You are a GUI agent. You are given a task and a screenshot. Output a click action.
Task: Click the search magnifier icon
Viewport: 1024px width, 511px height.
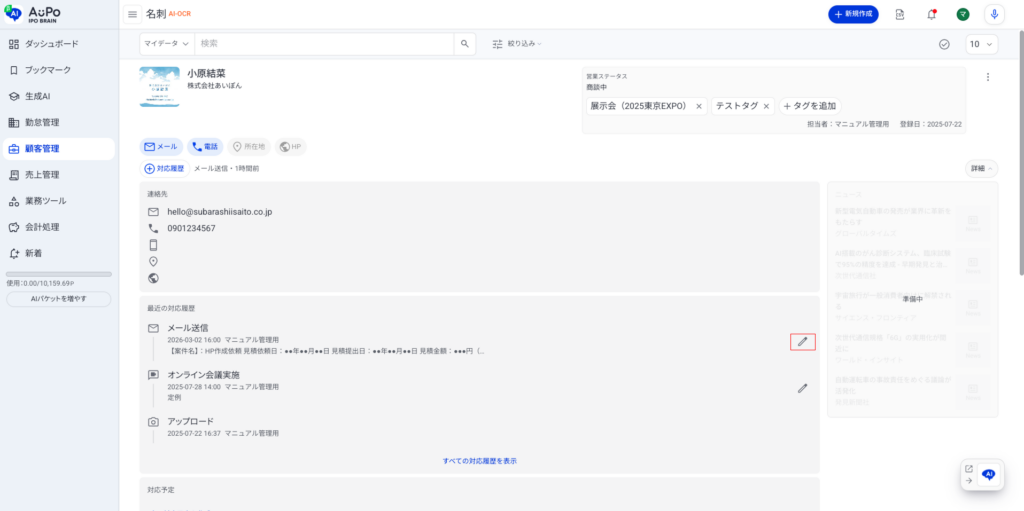tap(464, 44)
